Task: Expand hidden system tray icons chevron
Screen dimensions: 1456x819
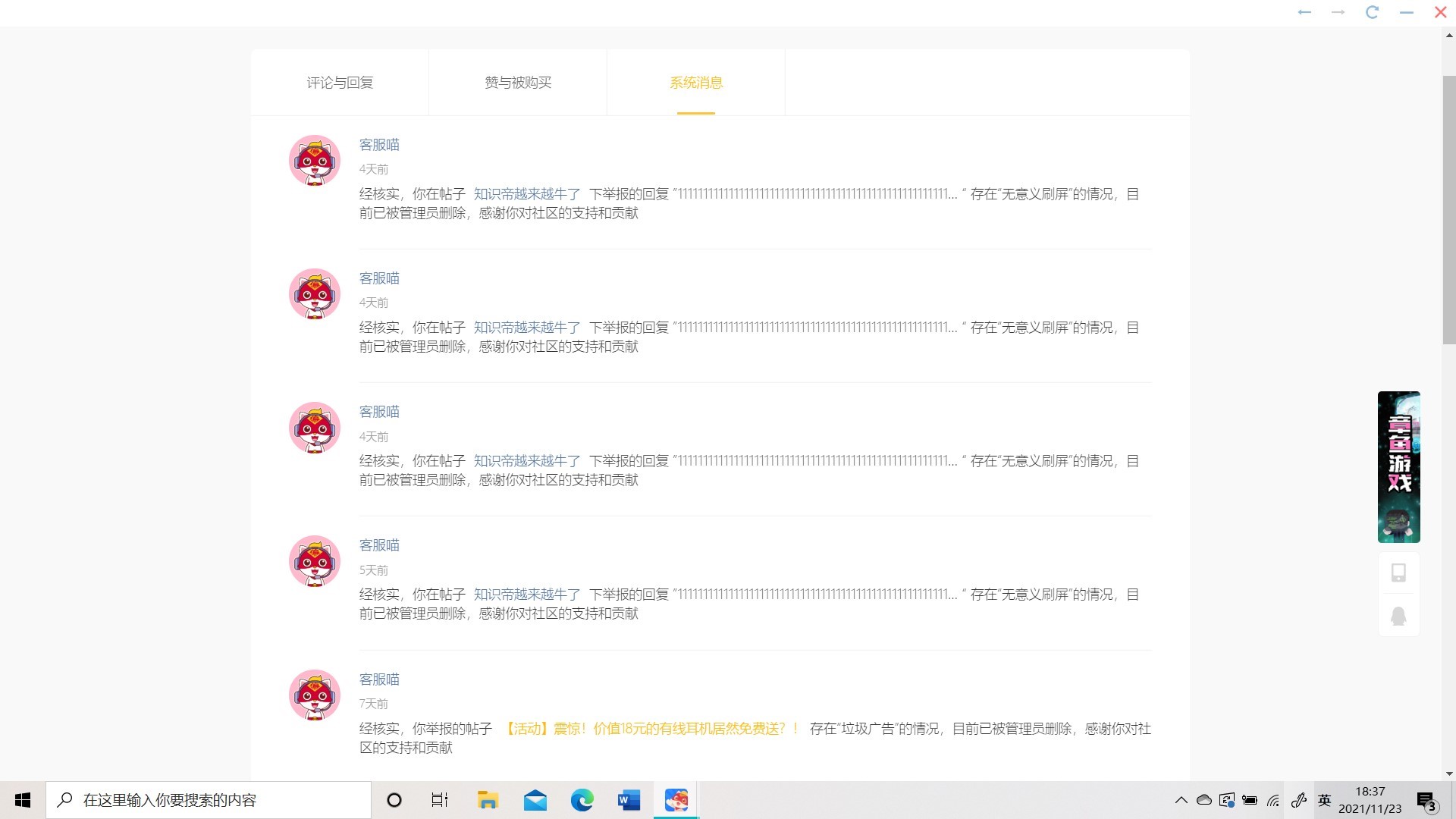Action: (1181, 800)
